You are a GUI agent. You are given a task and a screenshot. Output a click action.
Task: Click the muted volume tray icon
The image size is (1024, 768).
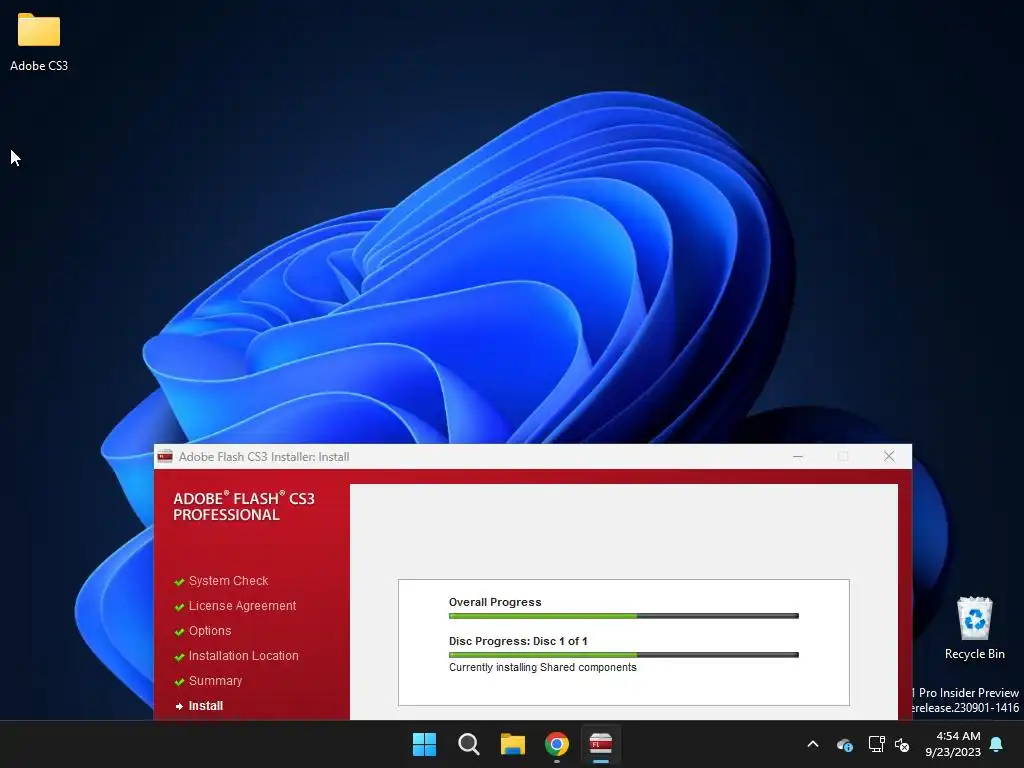902,744
